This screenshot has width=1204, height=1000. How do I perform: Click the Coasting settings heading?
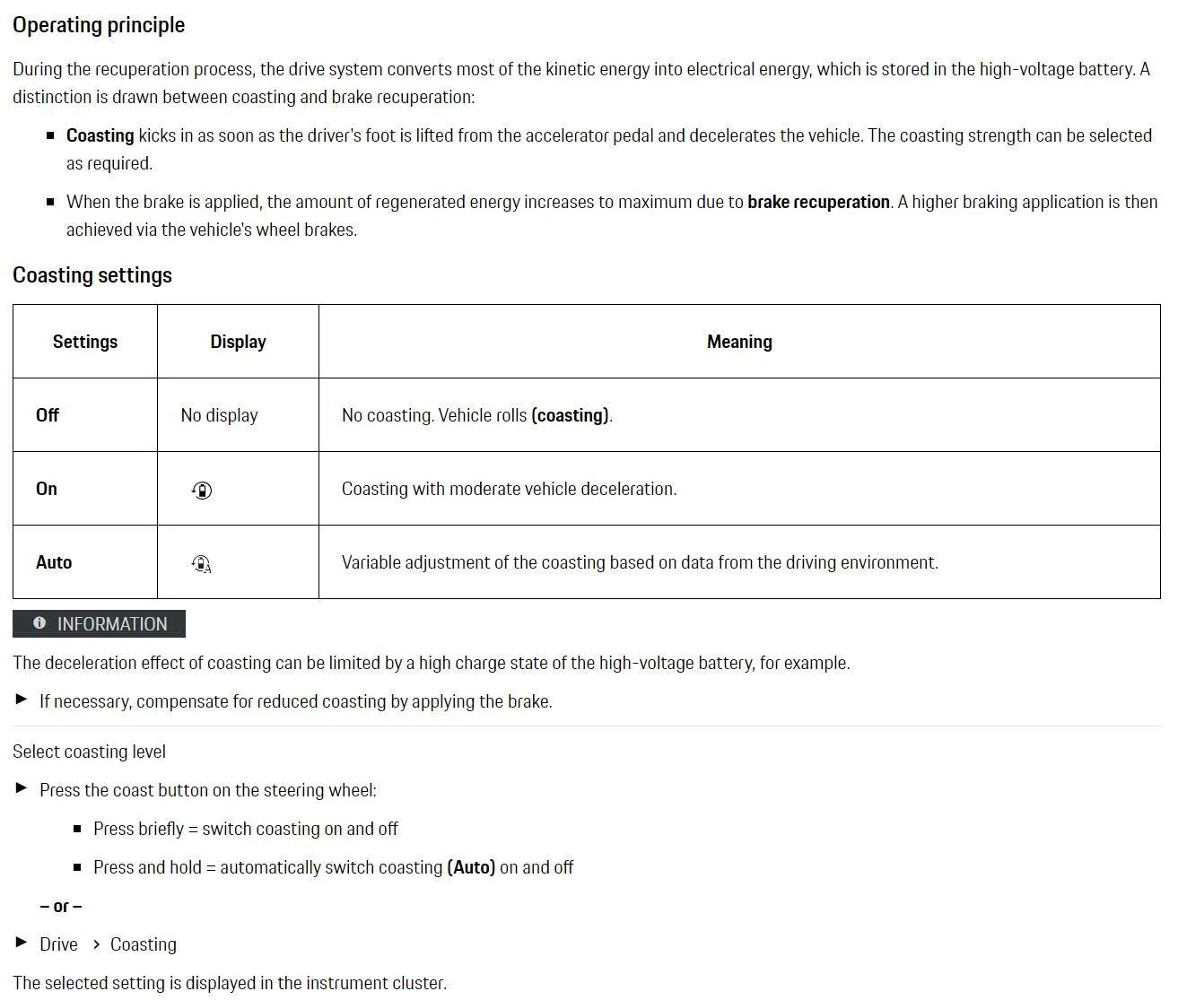click(92, 275)
